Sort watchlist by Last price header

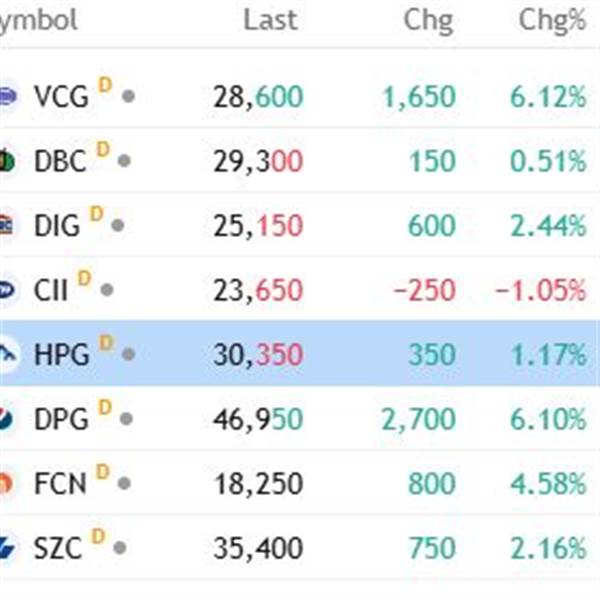(270, 20)
